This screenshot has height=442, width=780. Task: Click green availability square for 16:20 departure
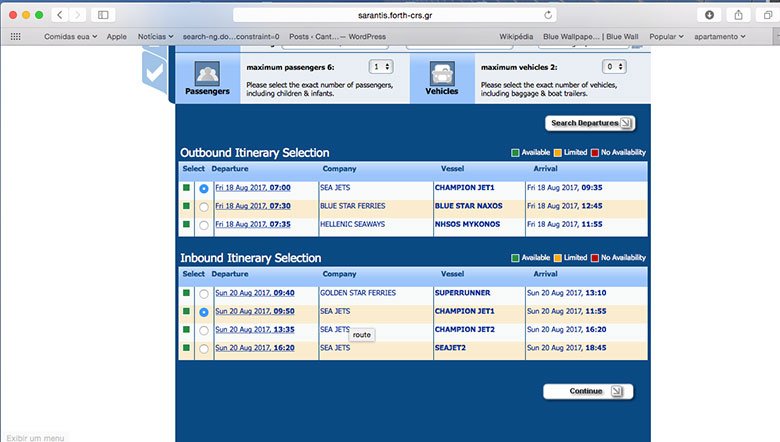pyautogui.click(x=186, y=348)
